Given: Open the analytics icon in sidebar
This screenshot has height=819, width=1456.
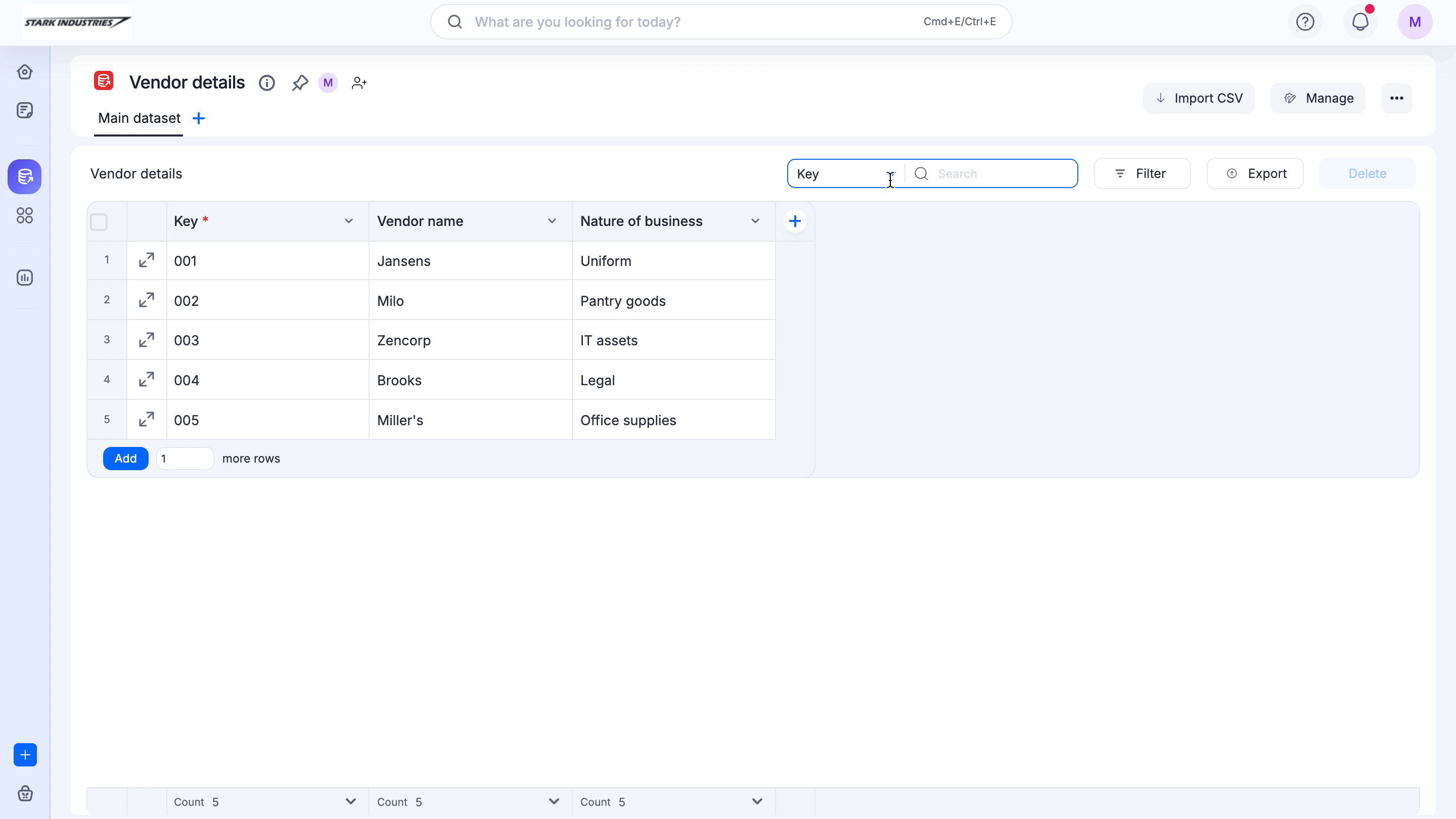Looking at the screenshot, I should coord(25,278).
